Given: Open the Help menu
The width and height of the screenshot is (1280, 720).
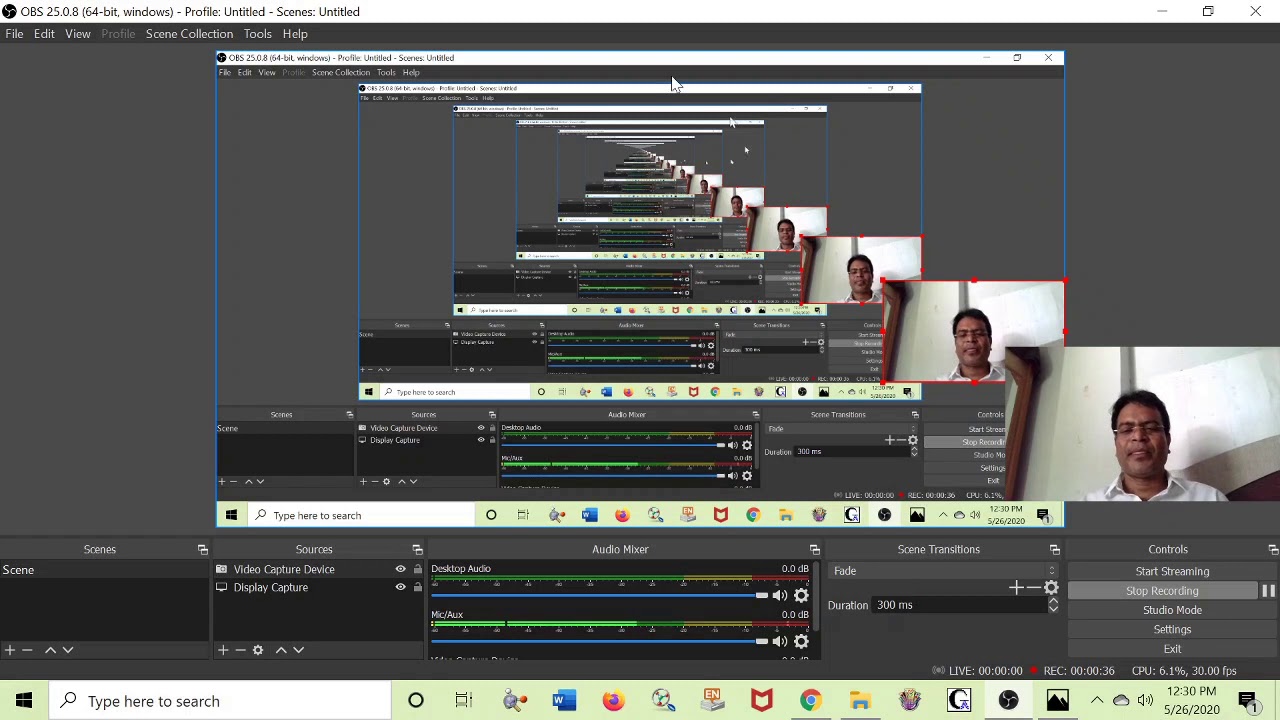Looking at the screenshot, I should 295,34.
